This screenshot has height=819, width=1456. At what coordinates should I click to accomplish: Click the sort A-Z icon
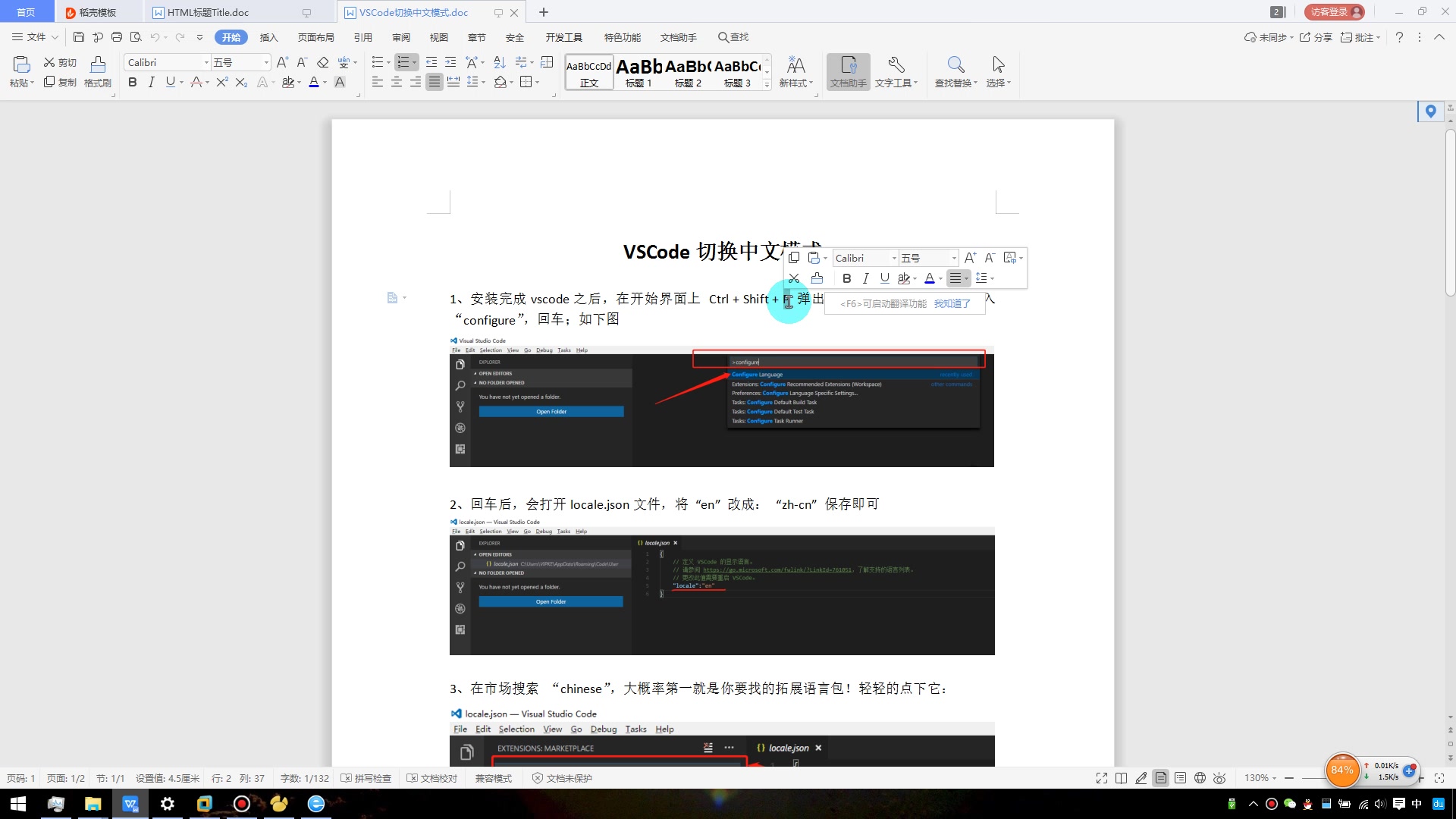499,62
